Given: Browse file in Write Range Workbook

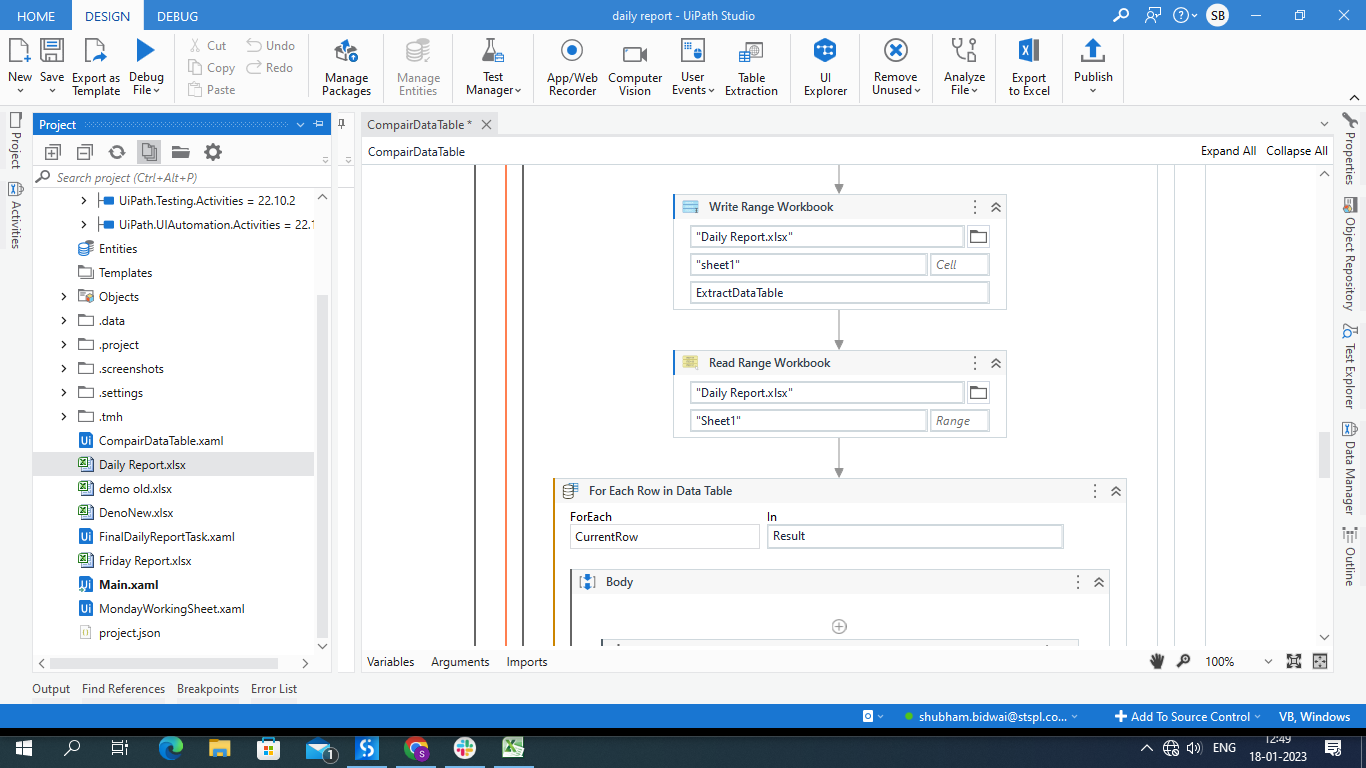Looking at the screenshot, I should pyautogui.click(x=978, y=237).
